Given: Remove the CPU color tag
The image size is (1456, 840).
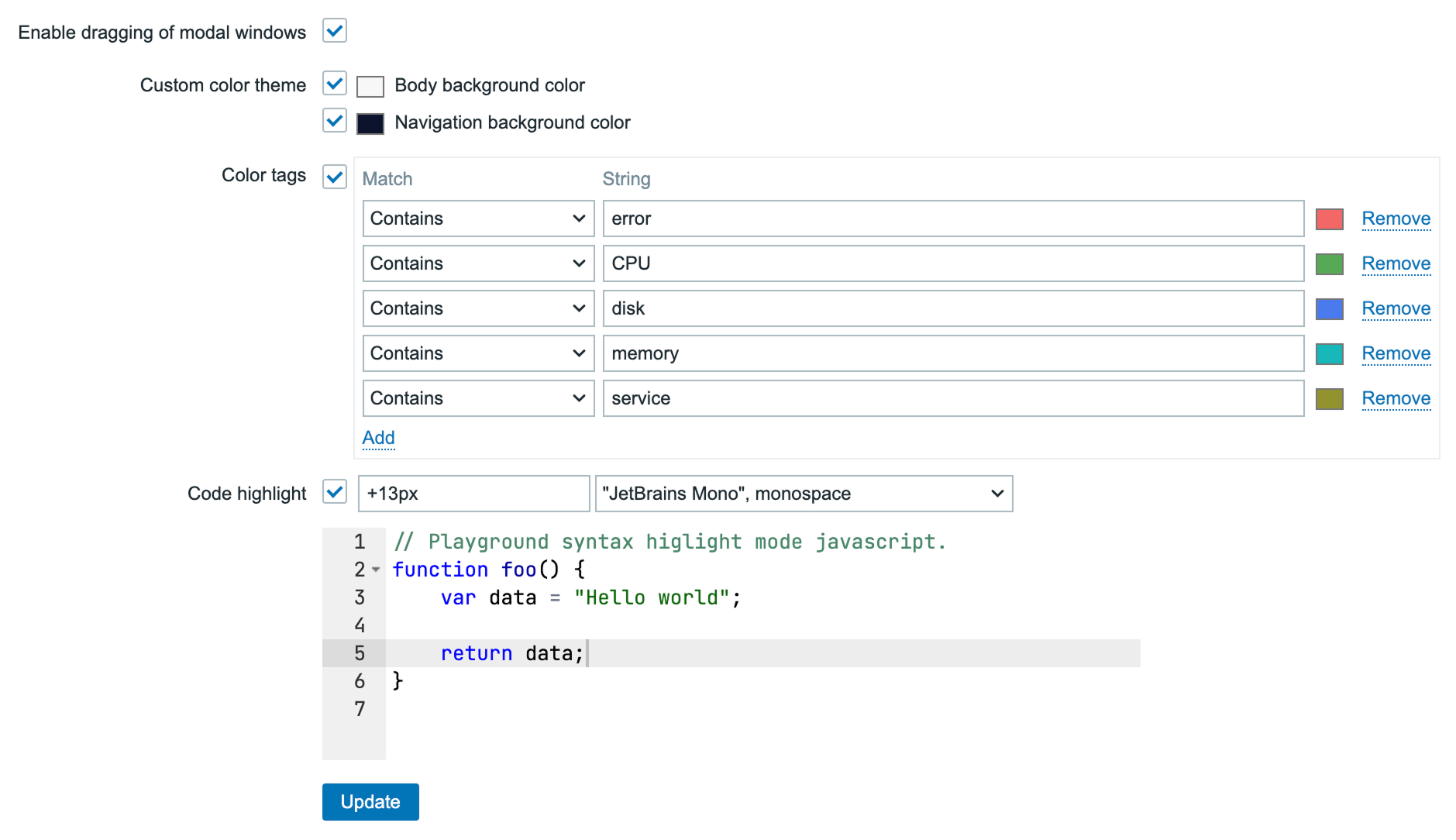Looking at the screenshot, I should [x=1396, y=263].
